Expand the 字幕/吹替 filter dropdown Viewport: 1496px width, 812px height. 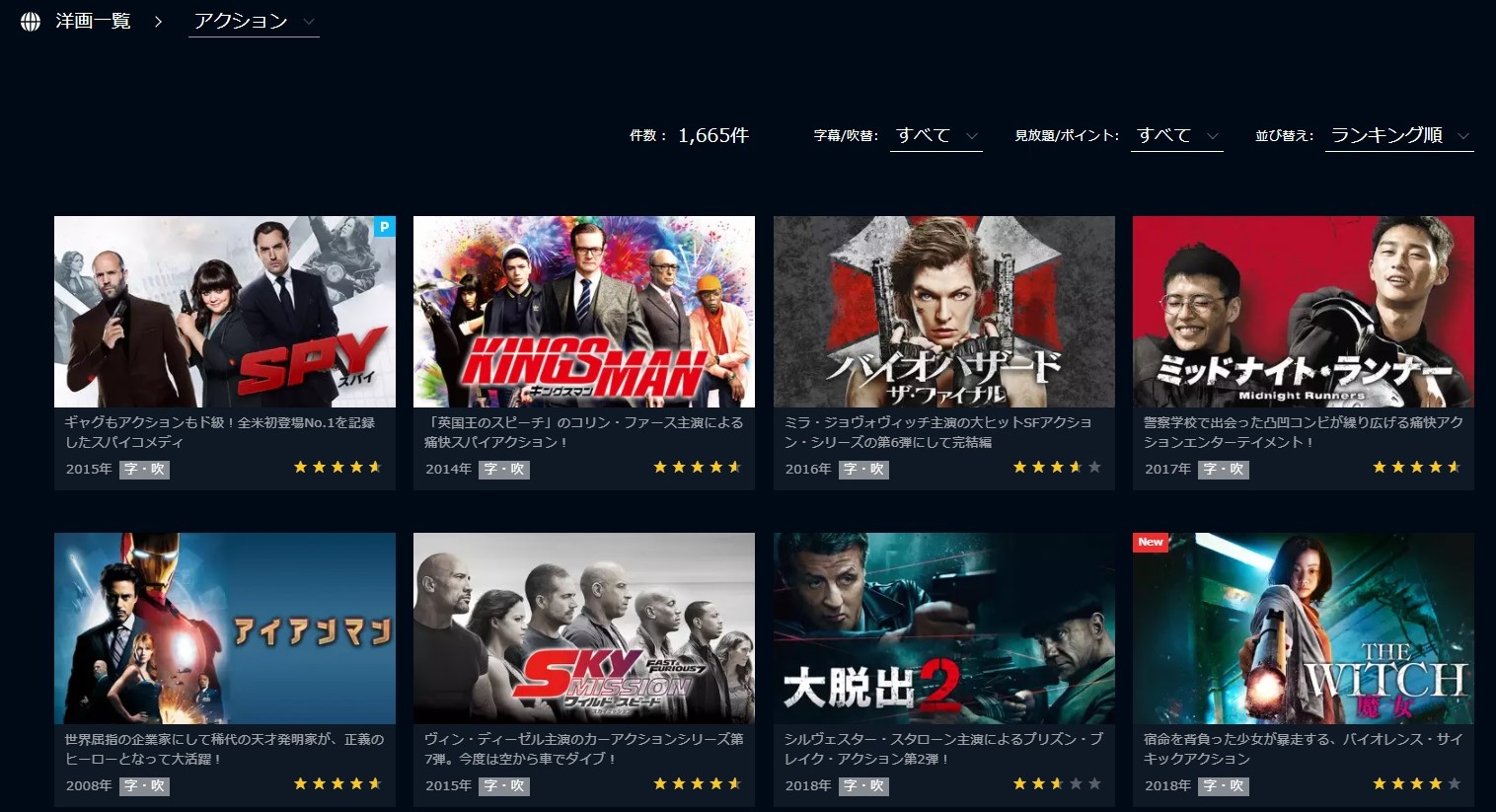pyautogui.click(x=936, y=136)
